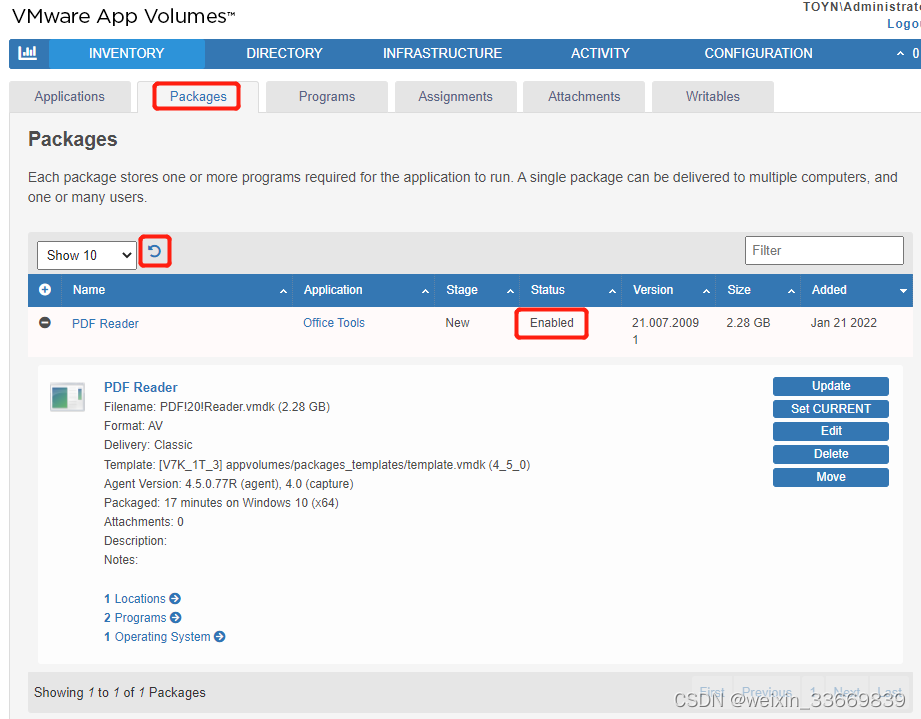Switch to the Writables tab
The image size is (921, 719).
click(x=712, y=96)
